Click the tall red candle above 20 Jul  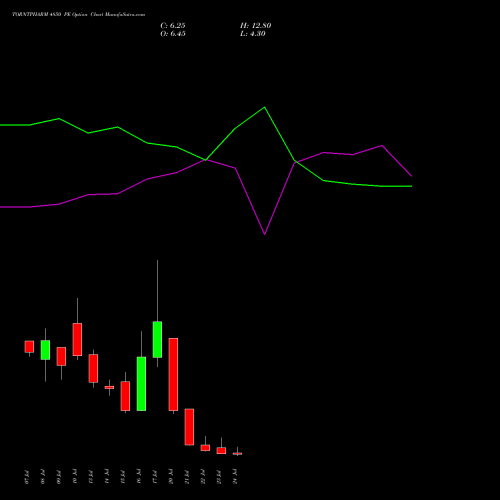(173, 374)
